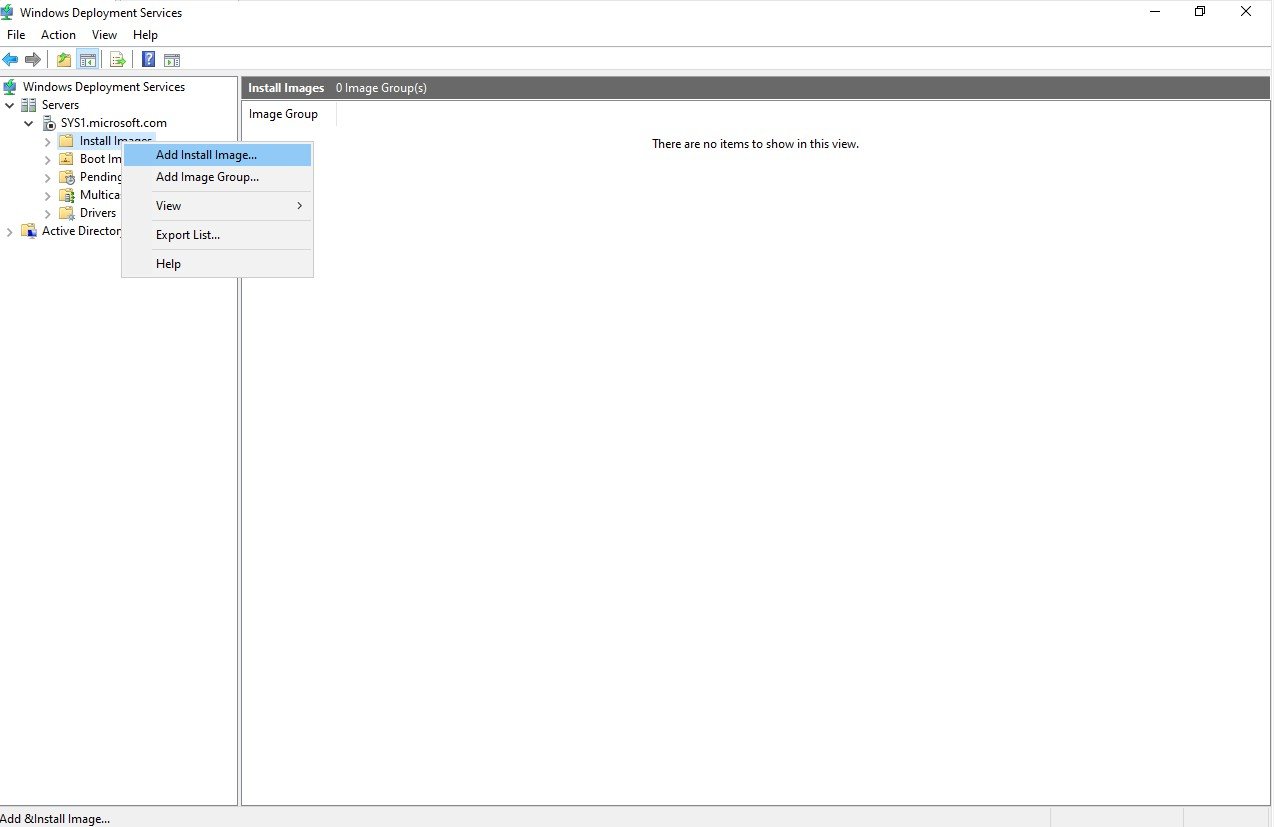Toggle the Show/Hide Action Pane icon
The height and width of the screenshot is (827, 1274).
coord(172,60)
